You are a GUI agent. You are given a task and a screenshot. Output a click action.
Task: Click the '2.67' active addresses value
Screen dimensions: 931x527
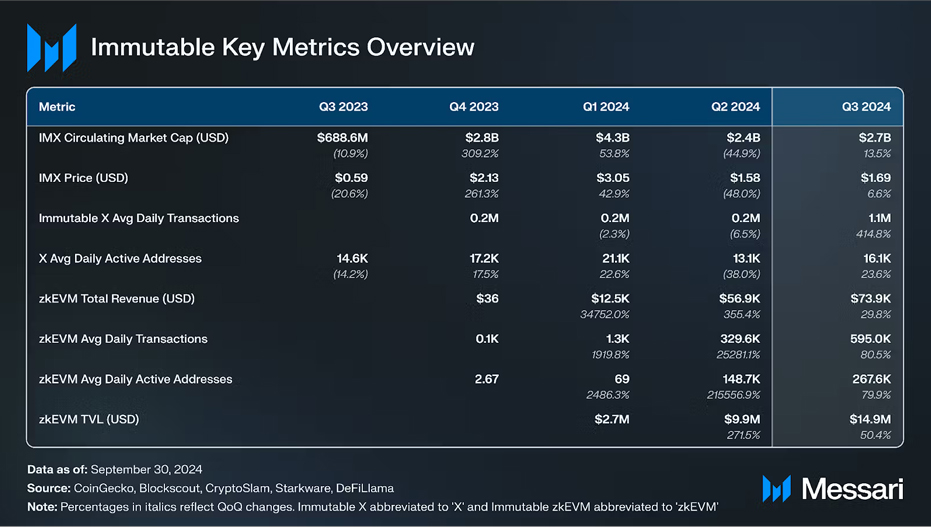(x=486, y=379)
